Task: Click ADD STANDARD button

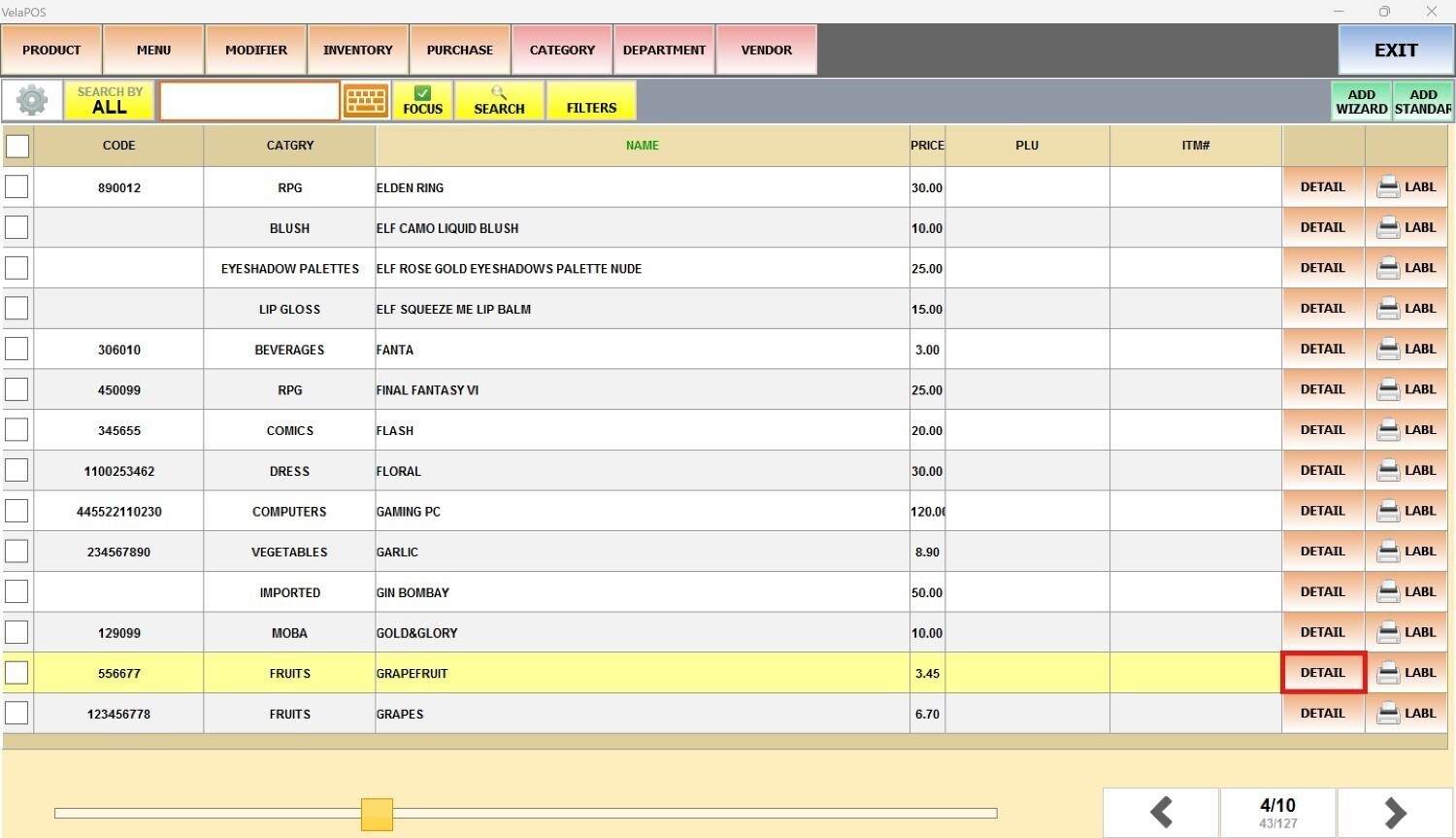Action: pos(1423,101)
